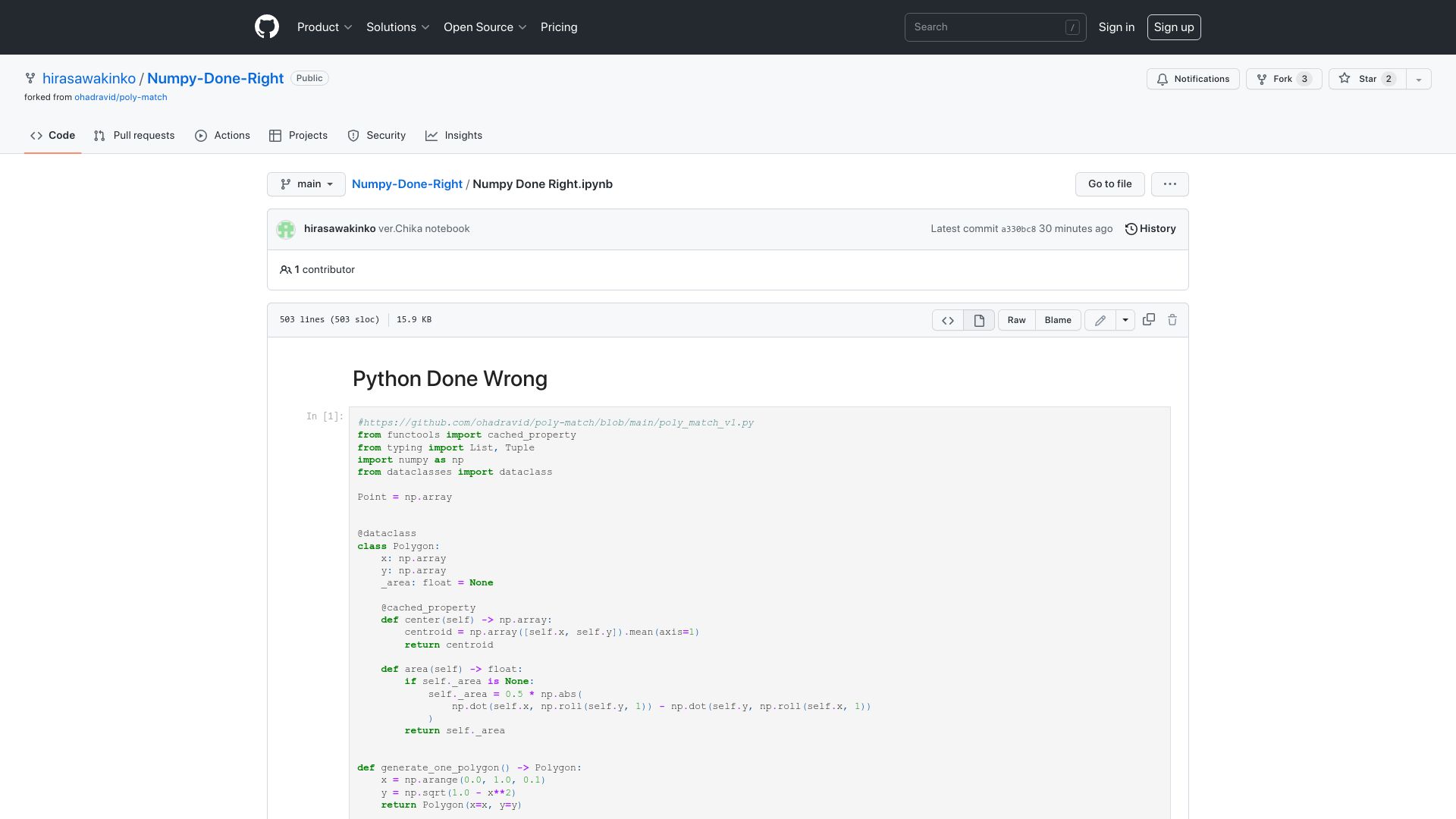This screenshot has height=819, width=1456.
Task: View the Raw file
Action: pyautogui.click(x=1017, y=320)
